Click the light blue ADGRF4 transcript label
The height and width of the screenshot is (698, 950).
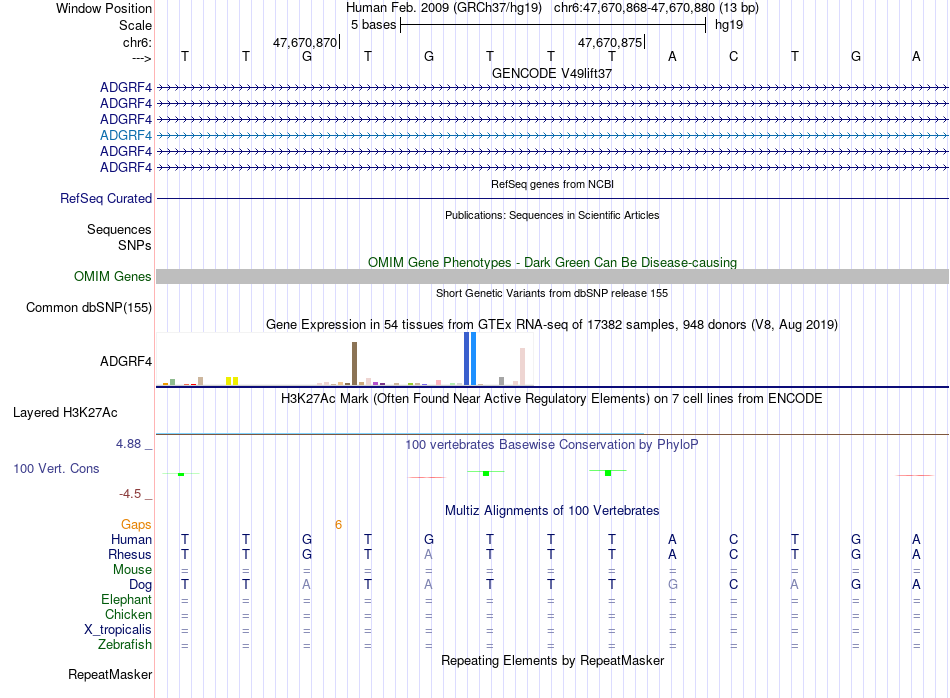(125, 135)
